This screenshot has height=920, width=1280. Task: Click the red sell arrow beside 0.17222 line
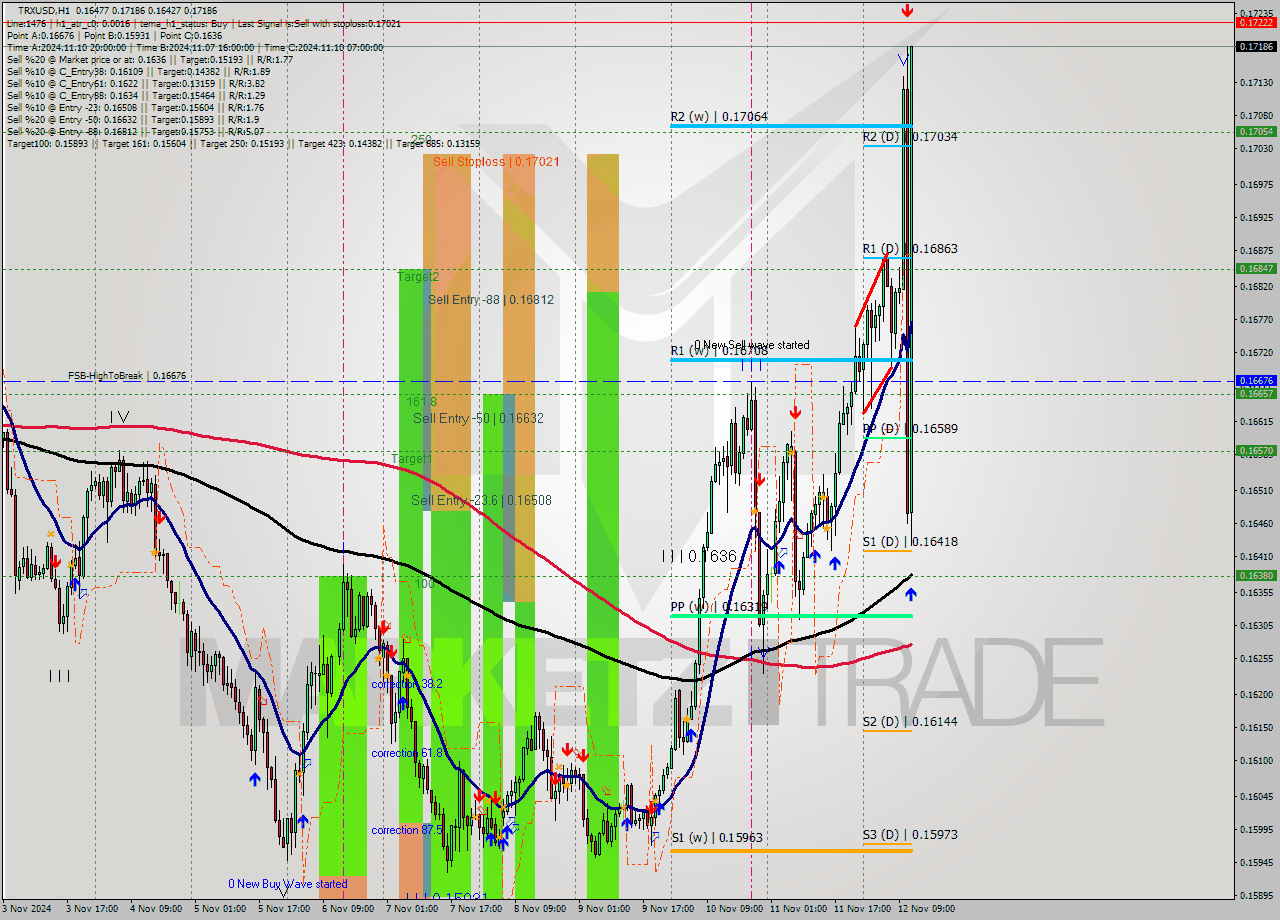pyautogui.click(x=906, y=10)
